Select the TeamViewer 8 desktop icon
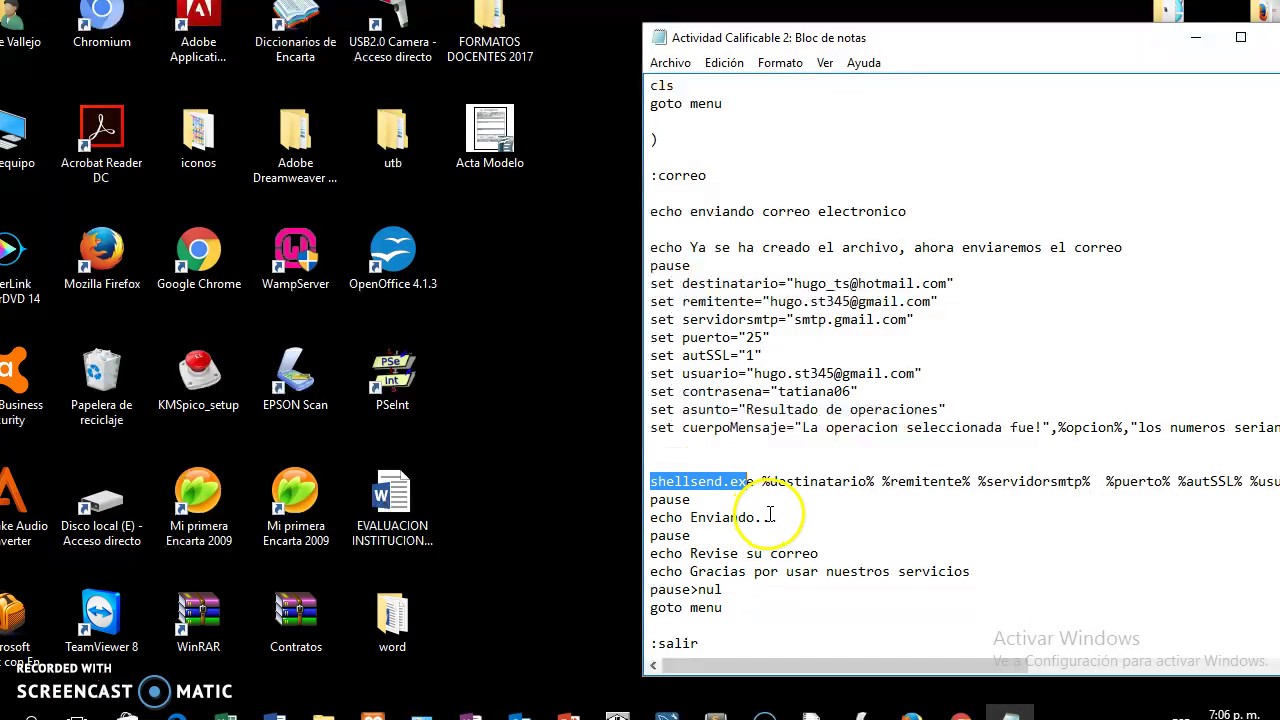1280x720 pixels. pos(101,622)
